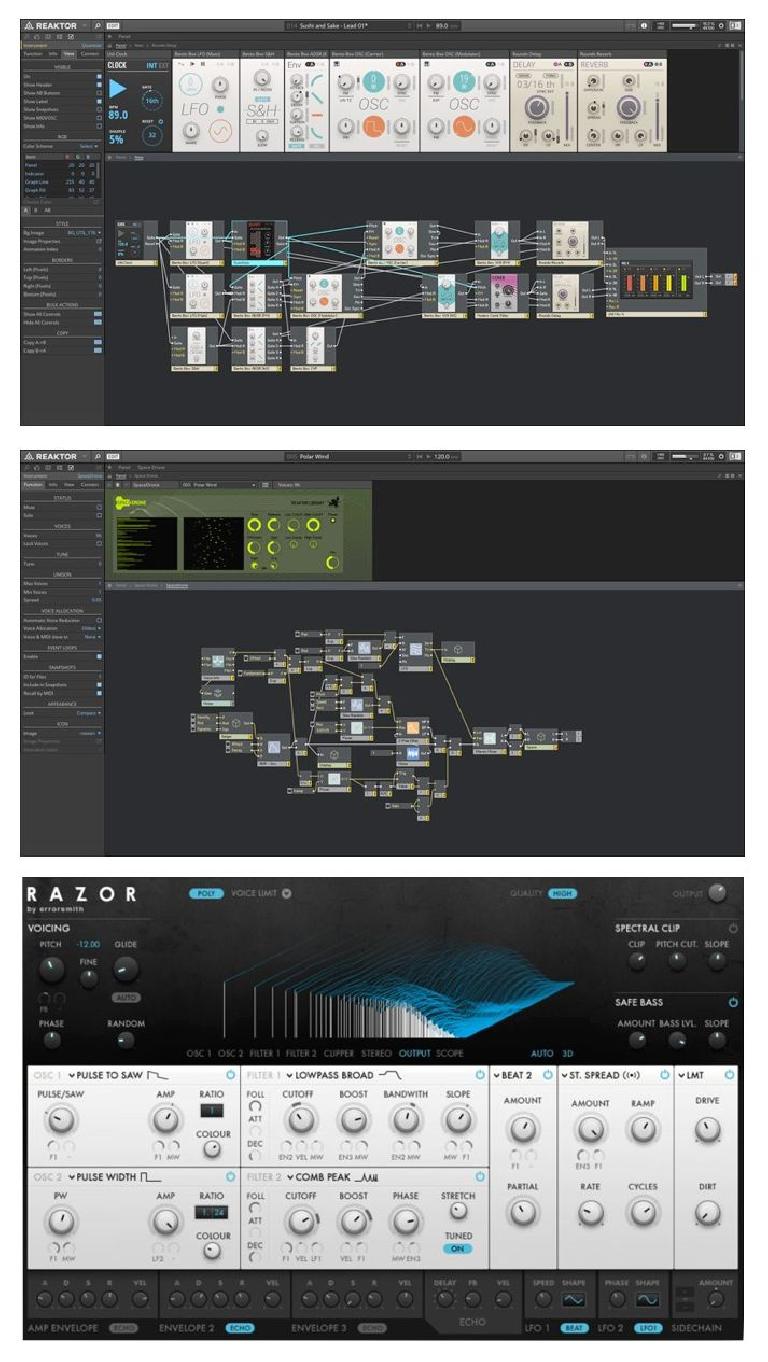Toggle Envelope 3 ECHO switch
Screen dimensions: 768x1362
point(371,1328)
